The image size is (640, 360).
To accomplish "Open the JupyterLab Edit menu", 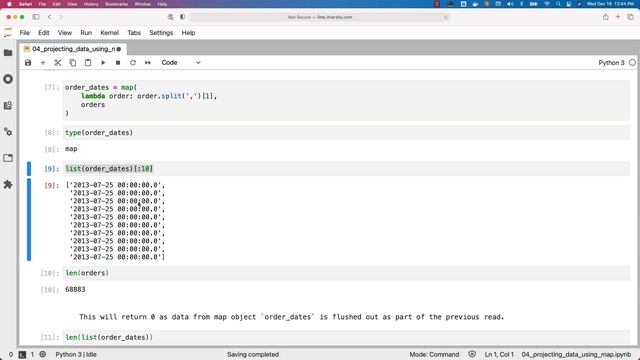I will pos(44,33).
